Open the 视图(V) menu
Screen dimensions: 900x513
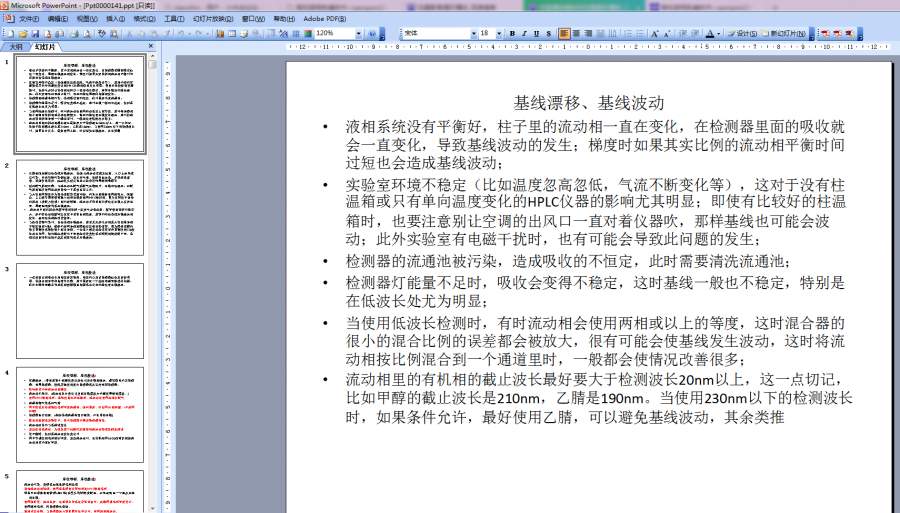pos(87,19)
